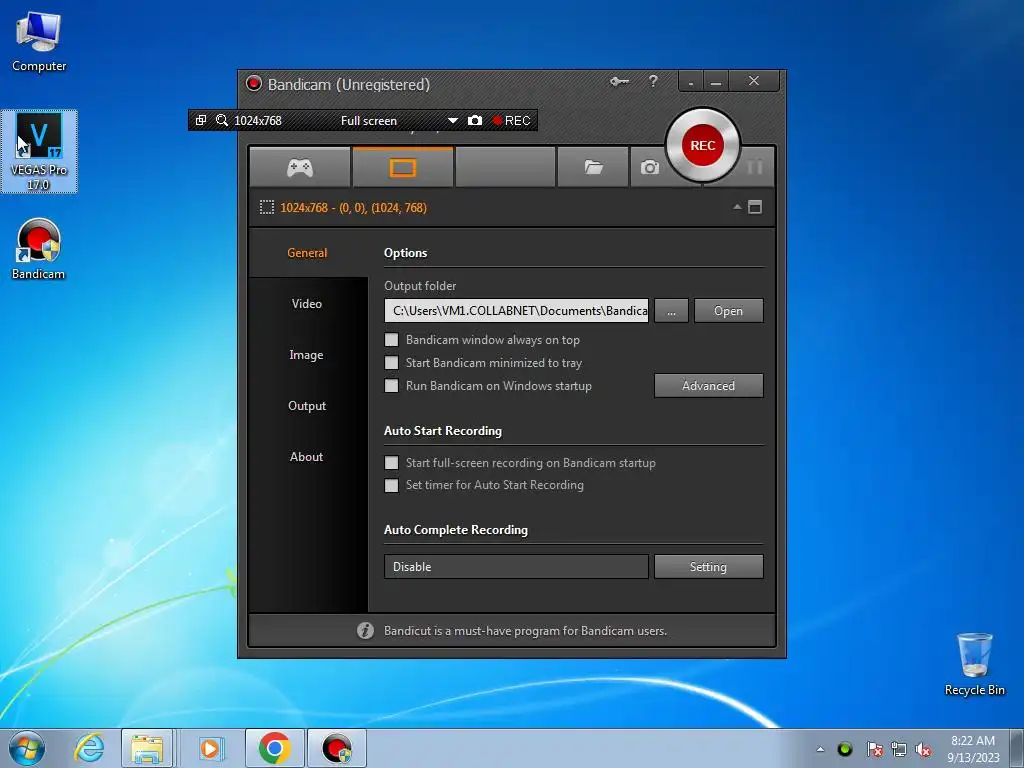Select the Screen Recording mode rectangle tab
Screen dimensions: 1024x768
click(402, 168)
